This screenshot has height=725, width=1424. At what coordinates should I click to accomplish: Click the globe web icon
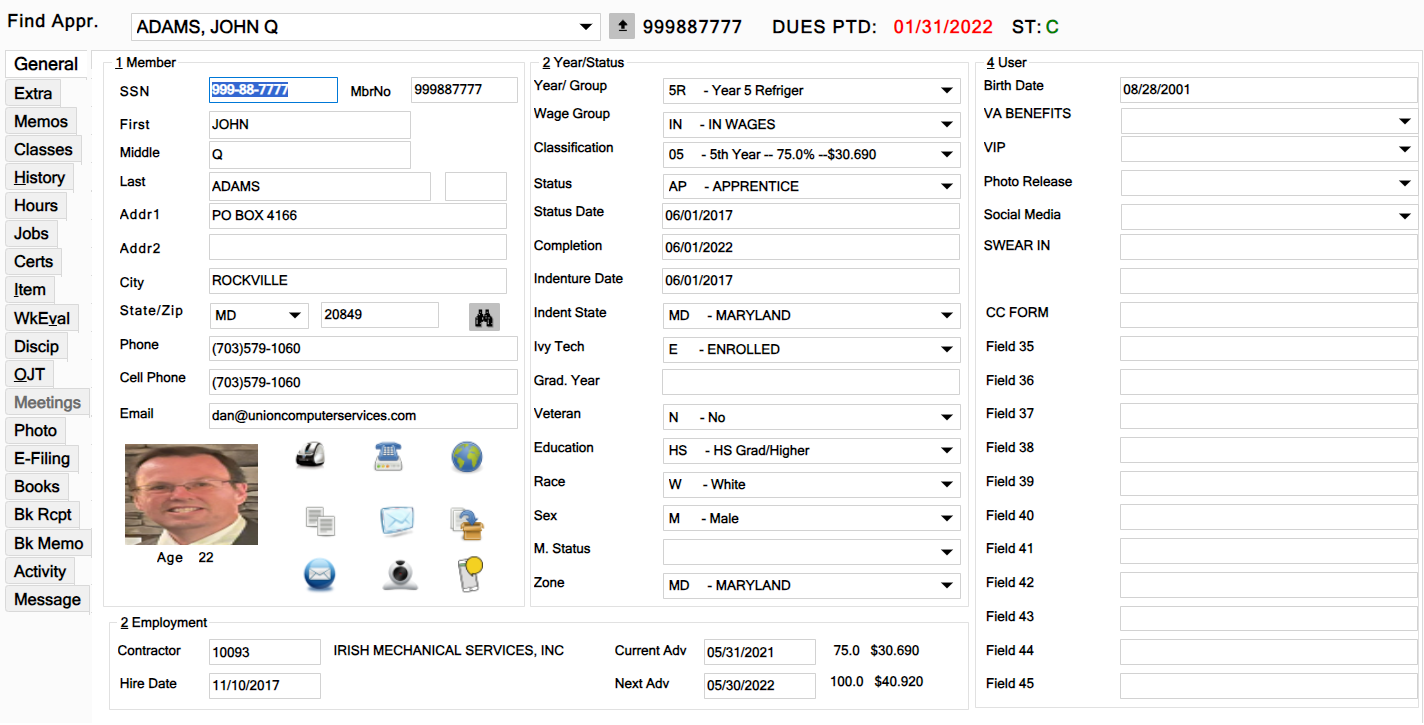click(466, 457)
